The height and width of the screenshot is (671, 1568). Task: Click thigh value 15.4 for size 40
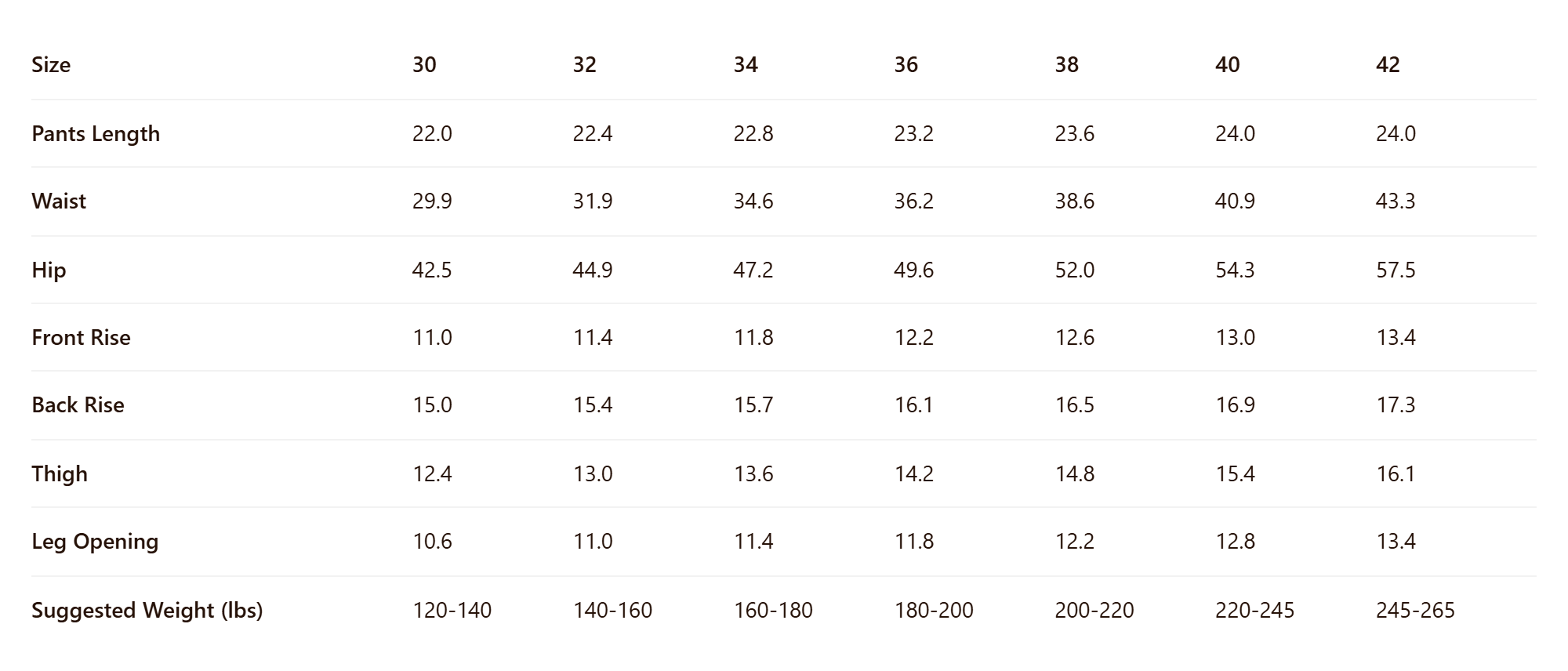[1235, 474]
